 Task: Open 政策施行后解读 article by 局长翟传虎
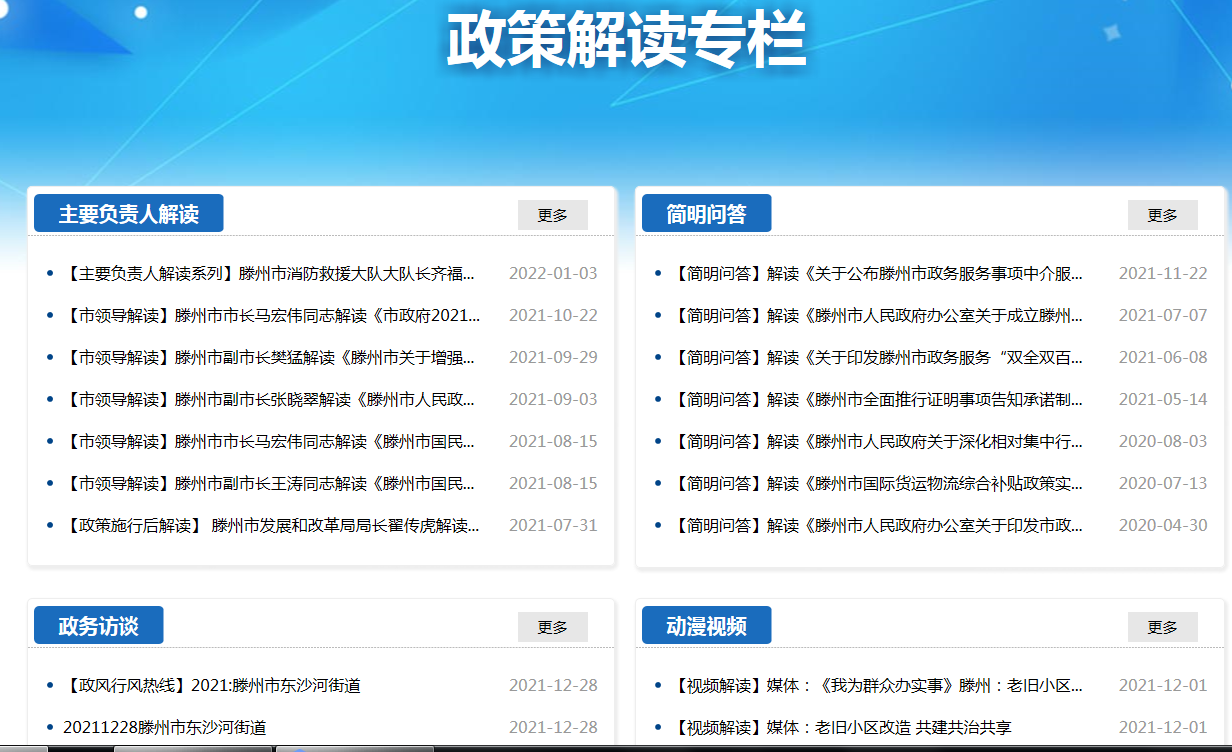270,525
